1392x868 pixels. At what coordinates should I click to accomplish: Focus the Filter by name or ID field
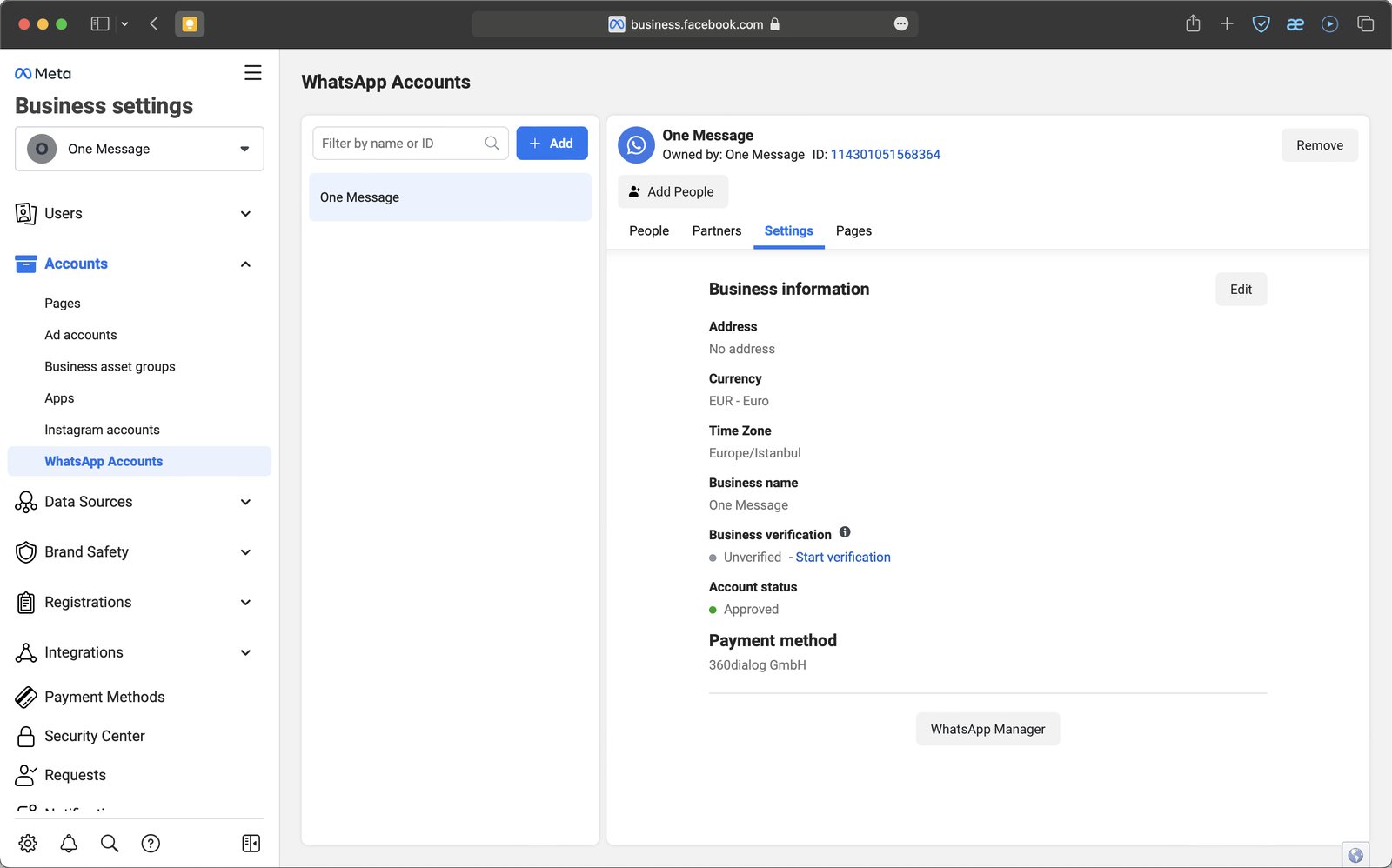[x=410, y=144]
